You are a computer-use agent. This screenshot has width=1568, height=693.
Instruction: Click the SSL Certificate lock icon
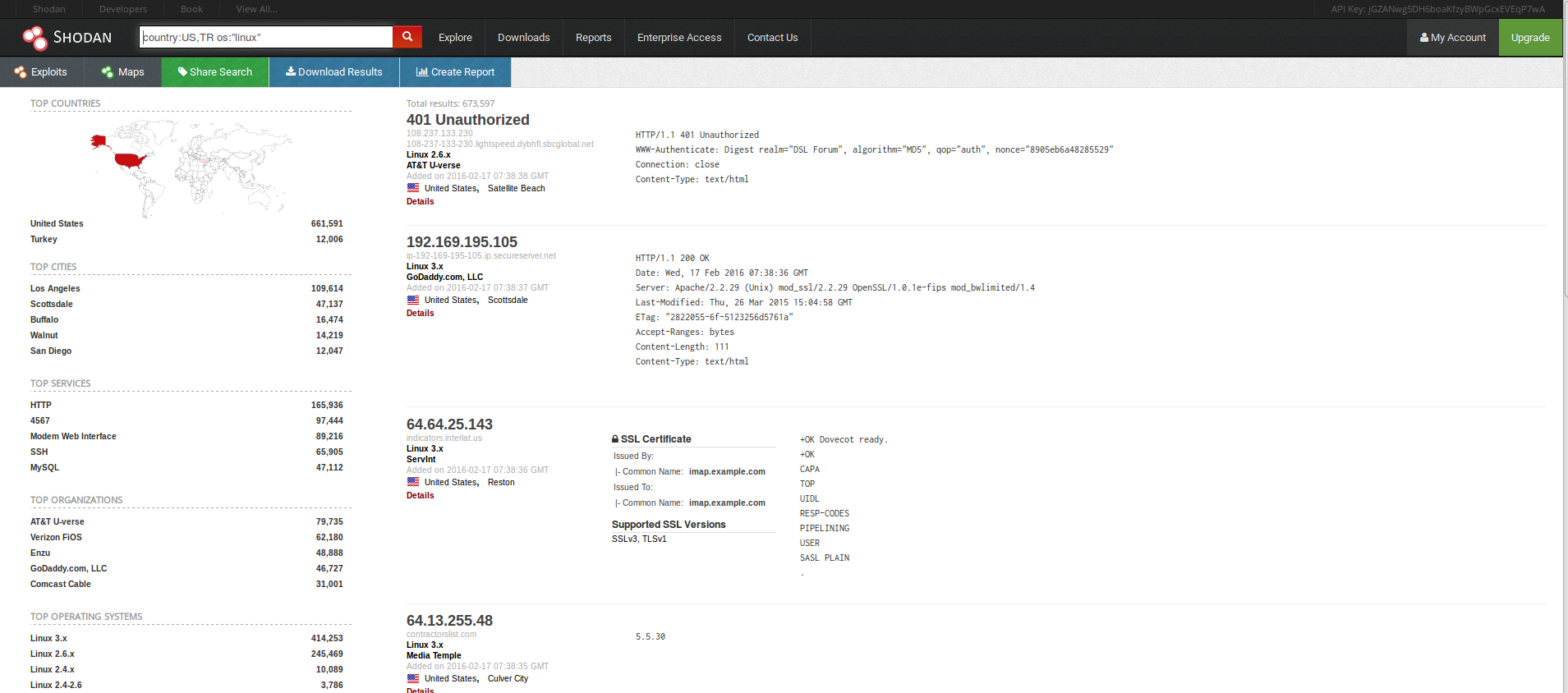coord(615,439)
